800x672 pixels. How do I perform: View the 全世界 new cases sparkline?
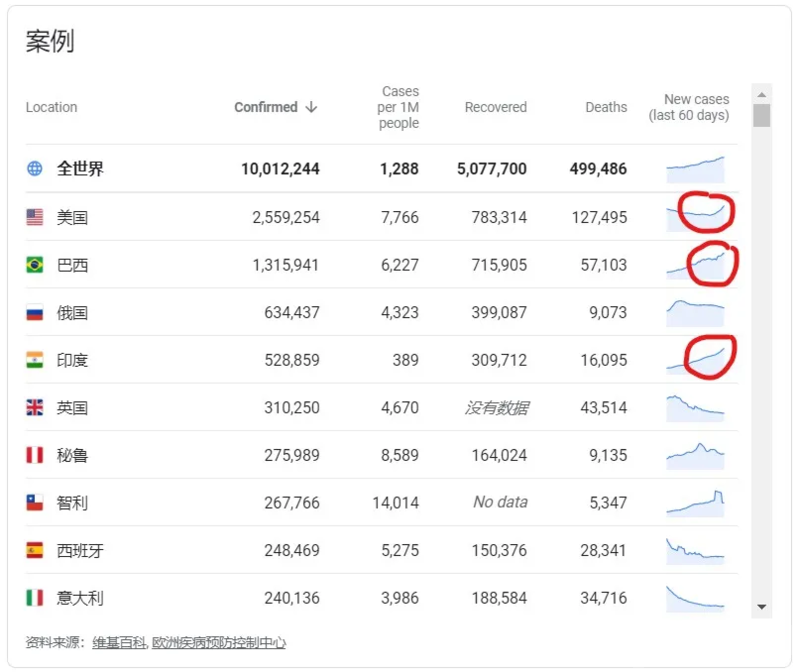coord(695,169)
